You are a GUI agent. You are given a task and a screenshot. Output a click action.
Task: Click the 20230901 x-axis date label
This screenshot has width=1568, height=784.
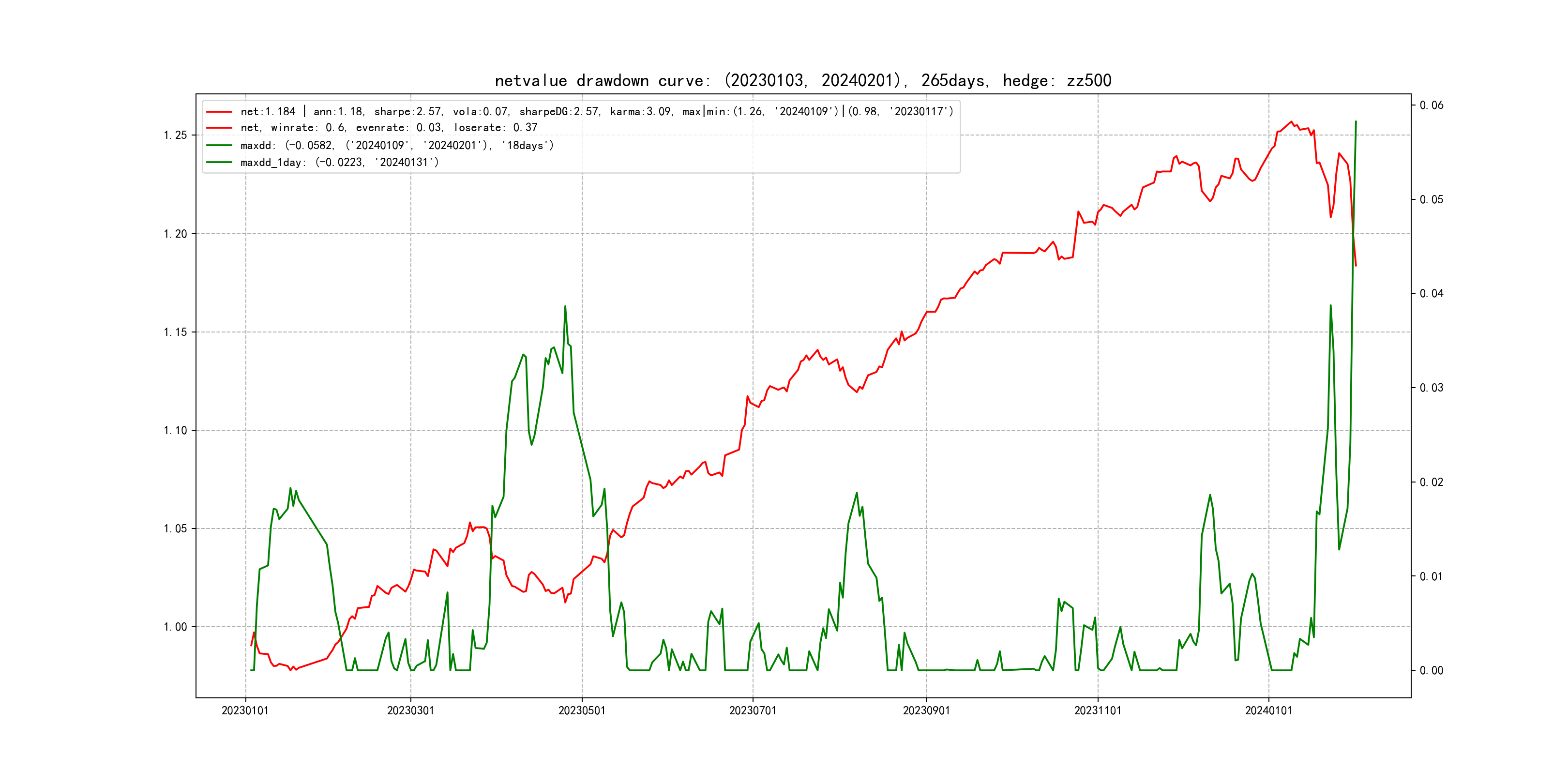[x=926, y=711]
